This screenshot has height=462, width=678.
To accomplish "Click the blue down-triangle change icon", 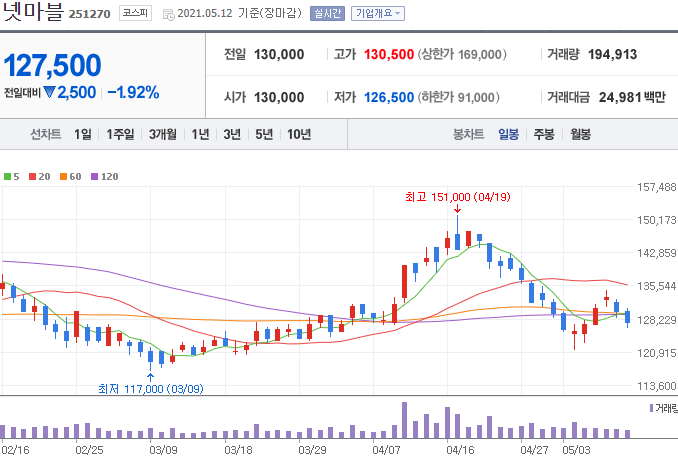I will pos(49,92).
